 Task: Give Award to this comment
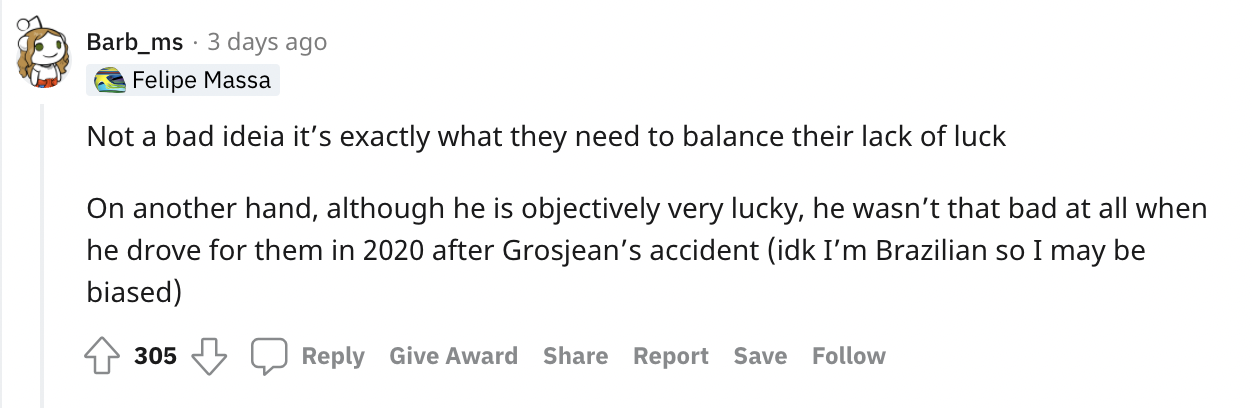point(453,356)
